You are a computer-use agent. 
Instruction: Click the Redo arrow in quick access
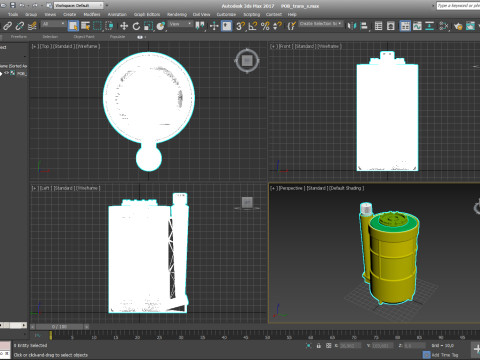click(35, 5)
